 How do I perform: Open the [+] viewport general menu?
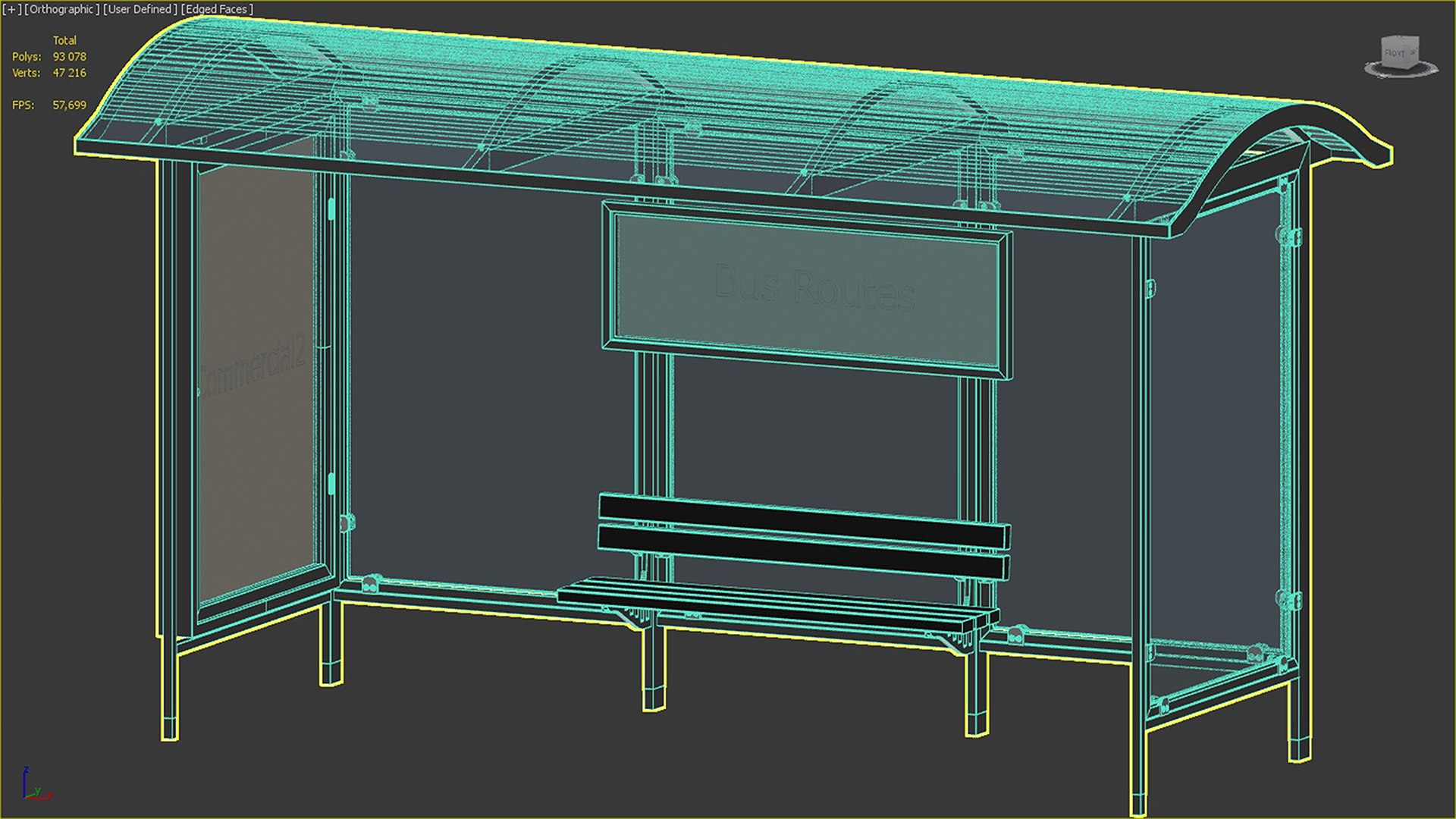(x=11, y=9)
